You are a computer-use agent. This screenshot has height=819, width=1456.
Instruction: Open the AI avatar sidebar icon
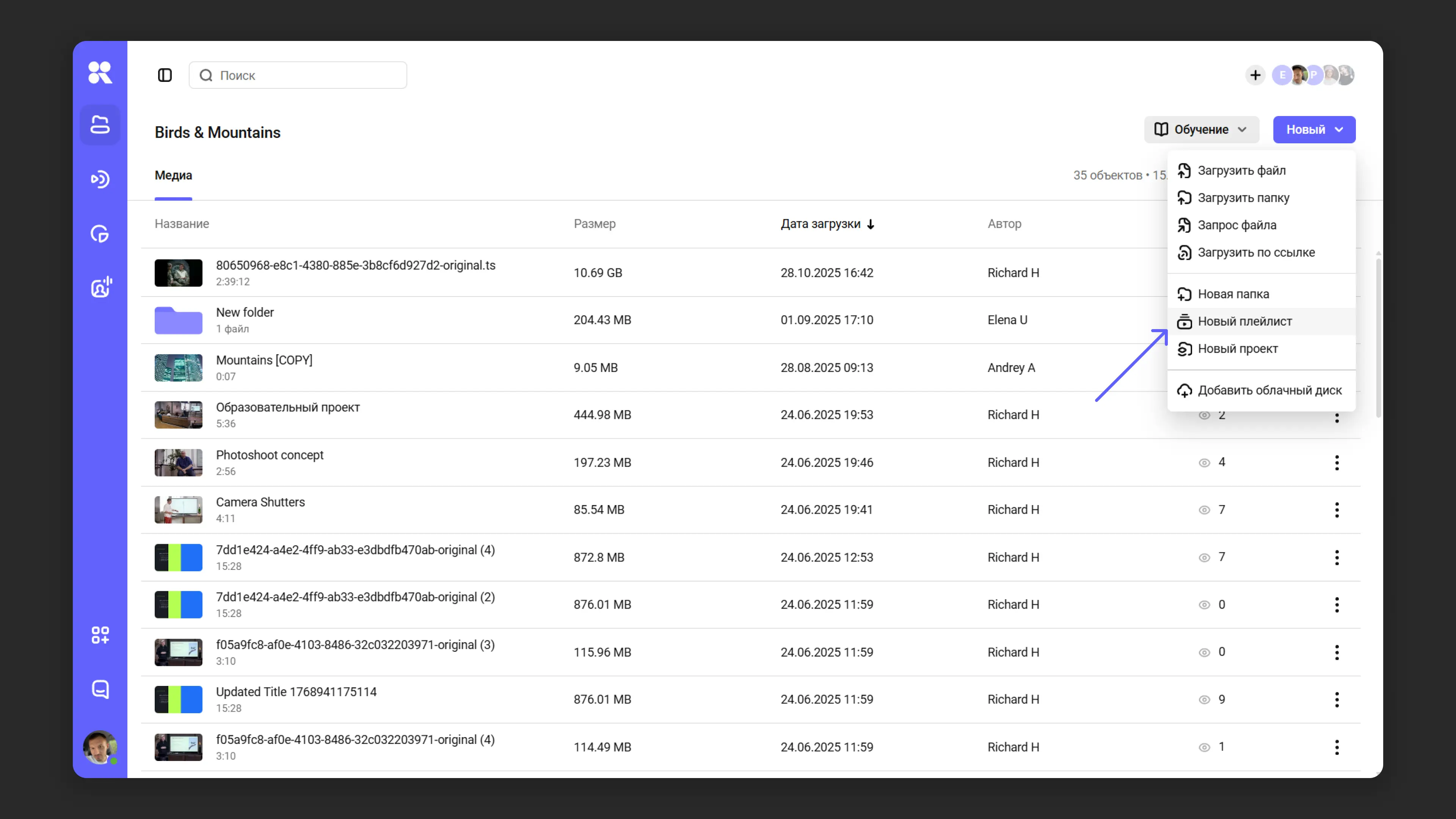[x=101, y=287]
